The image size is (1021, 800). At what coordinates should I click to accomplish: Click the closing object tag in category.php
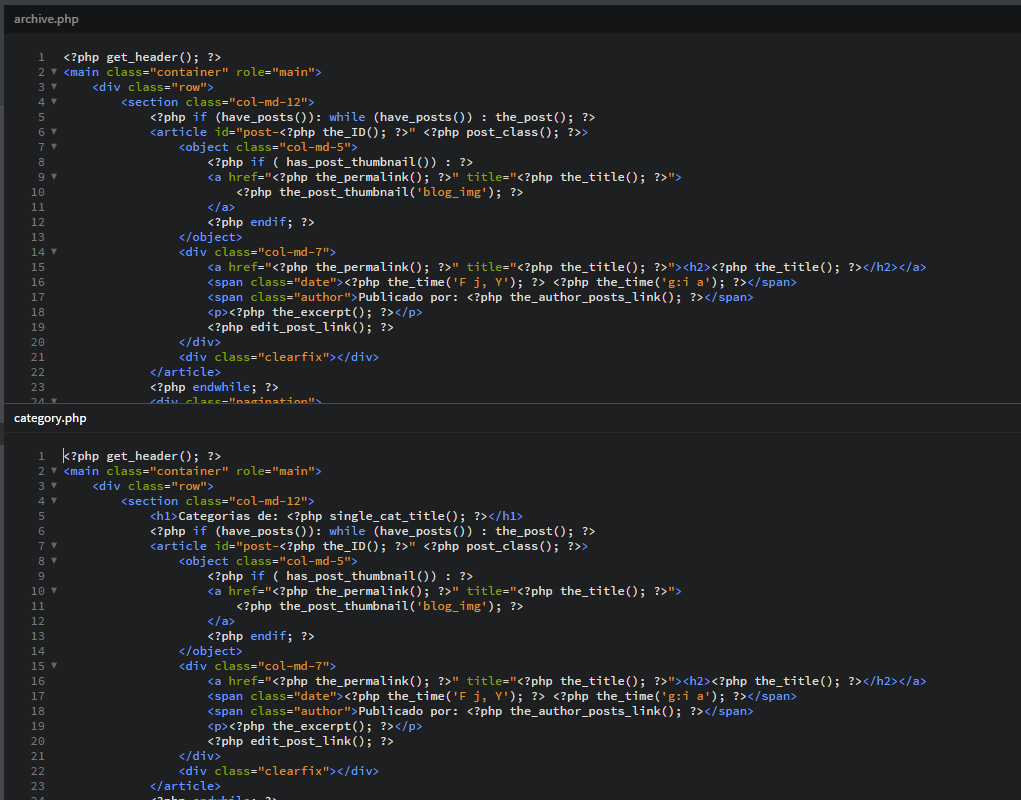click(x=210, y=651)
